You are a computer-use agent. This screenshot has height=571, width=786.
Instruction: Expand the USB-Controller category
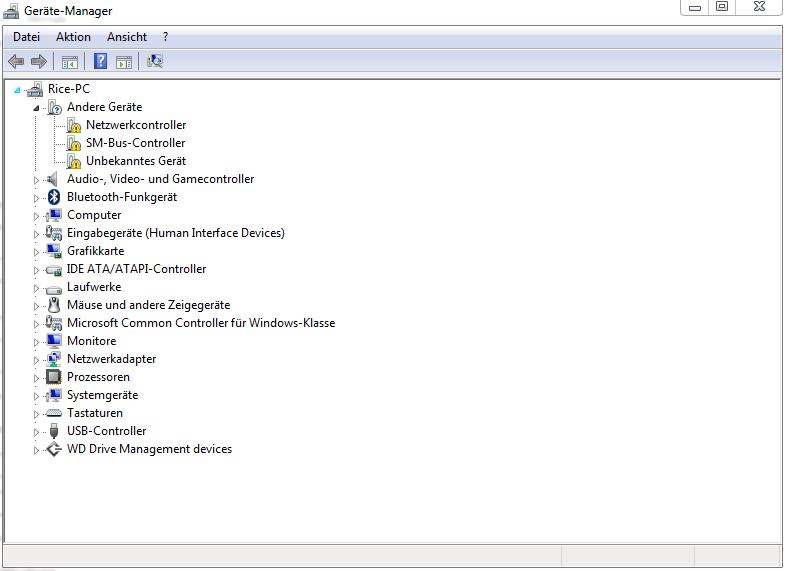pos(36,432)
